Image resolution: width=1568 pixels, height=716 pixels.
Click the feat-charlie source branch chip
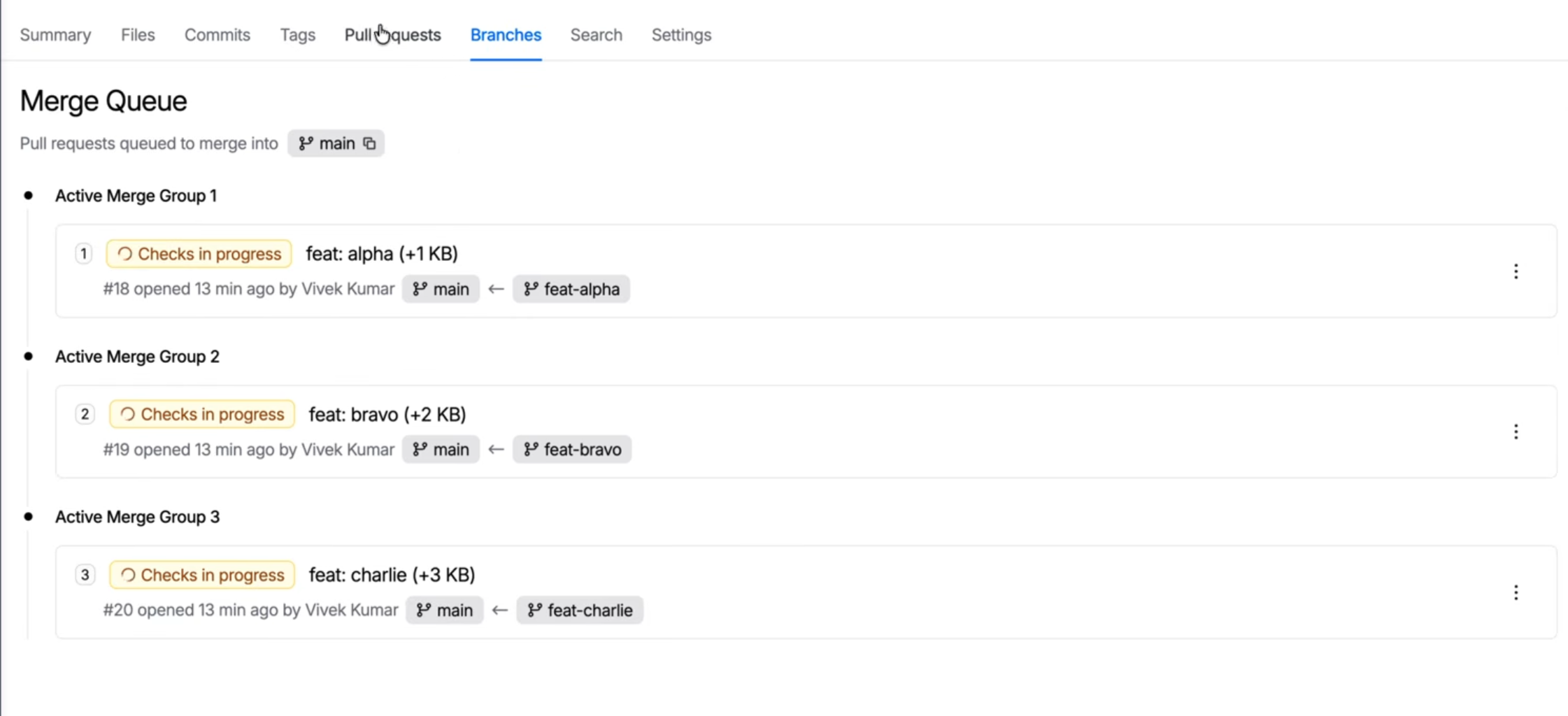coord(580,610)
